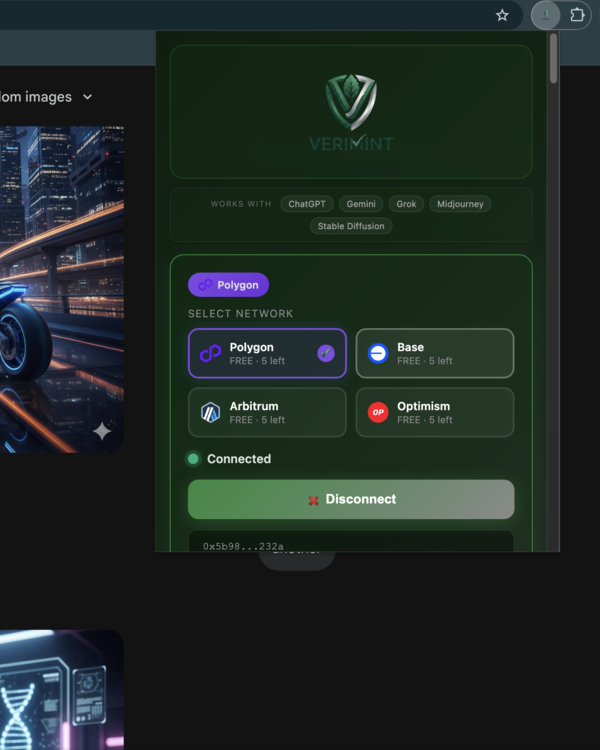
Task: Click the red X disconnect icon
Action: point(313,500)
